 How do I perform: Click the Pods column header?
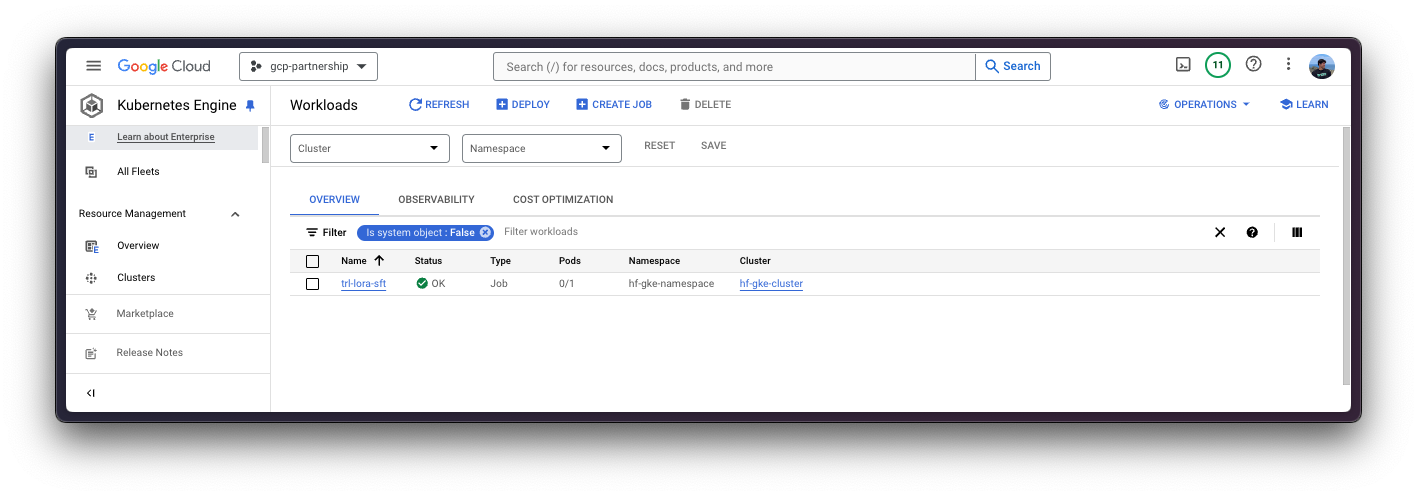pos(569,261)
